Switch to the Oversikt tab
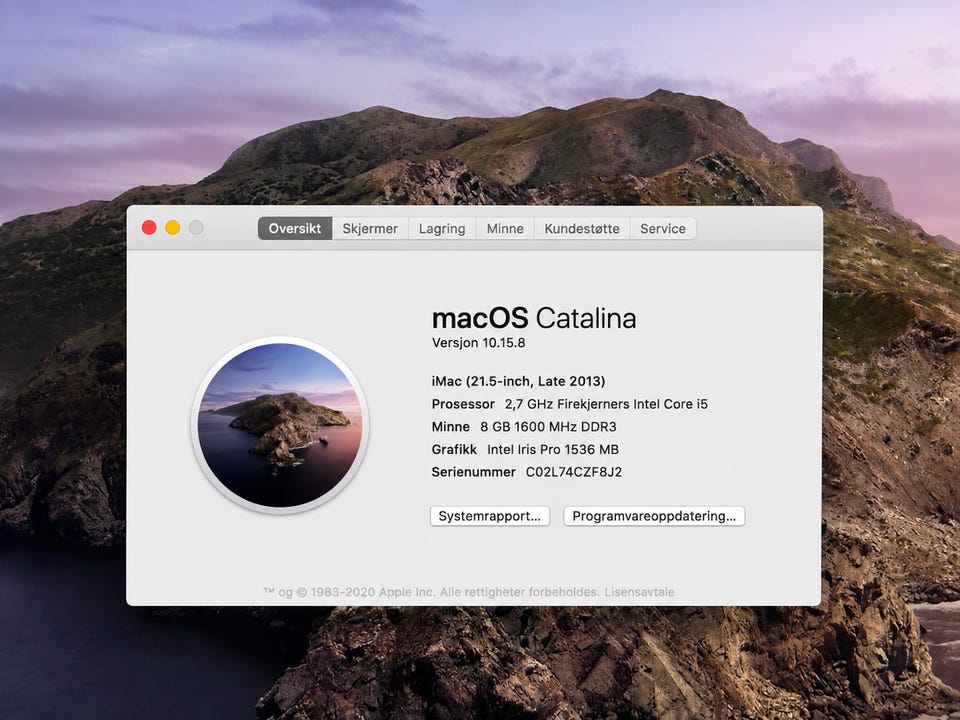The image size is (960, 720). [x=295, y=228]
